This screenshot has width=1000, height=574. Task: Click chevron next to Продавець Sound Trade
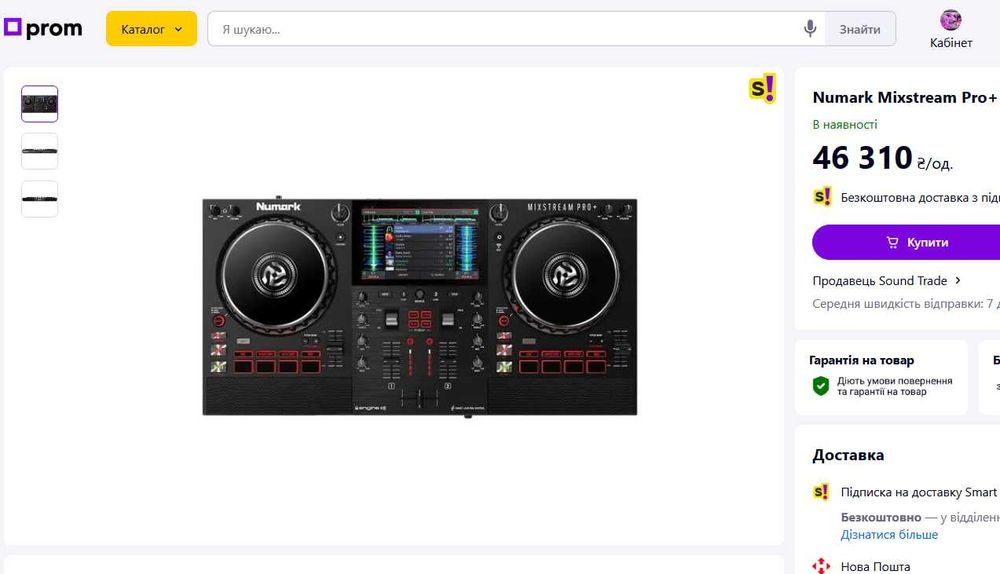click(957, 281)
